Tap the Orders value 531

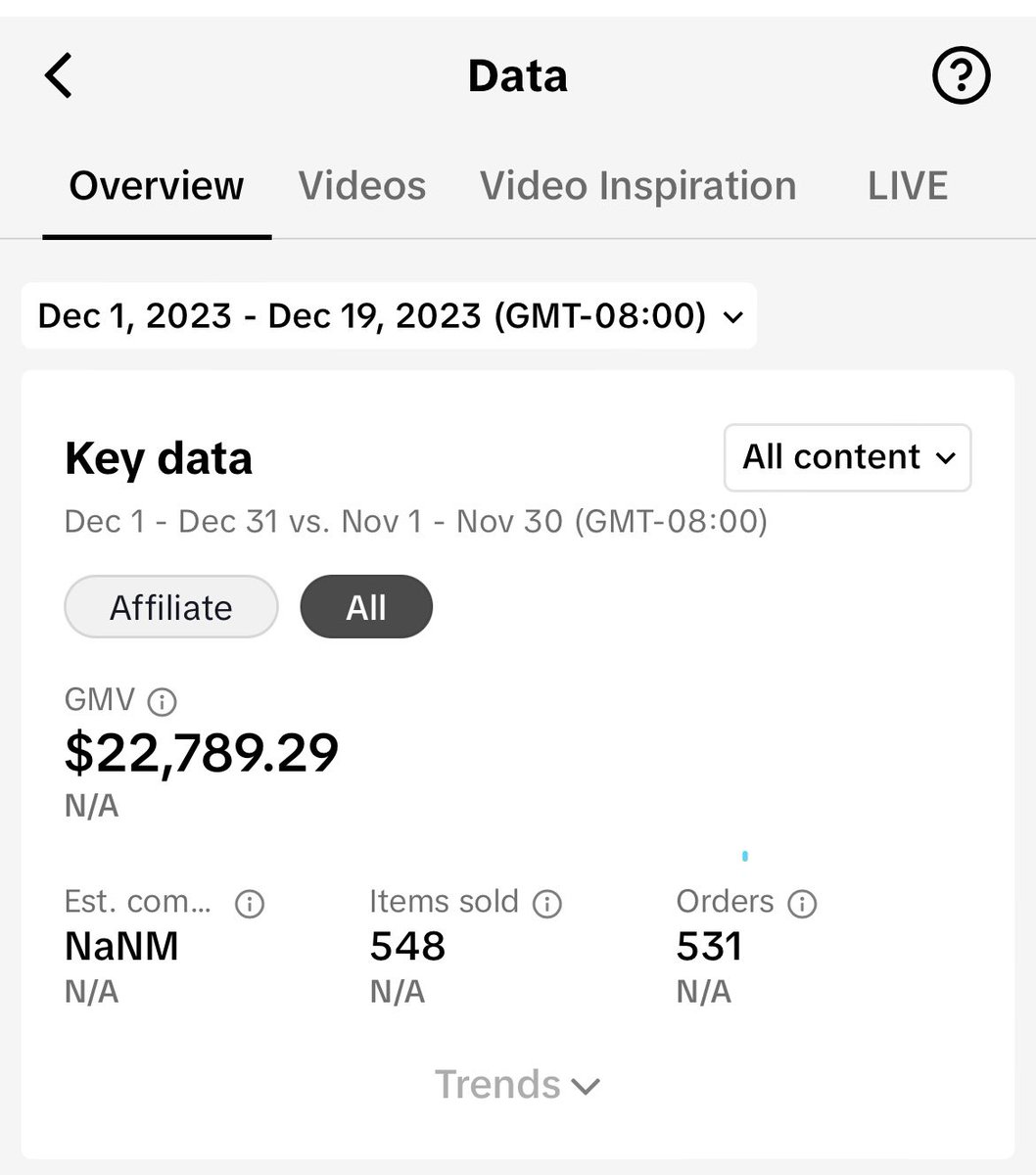point(709,946)
